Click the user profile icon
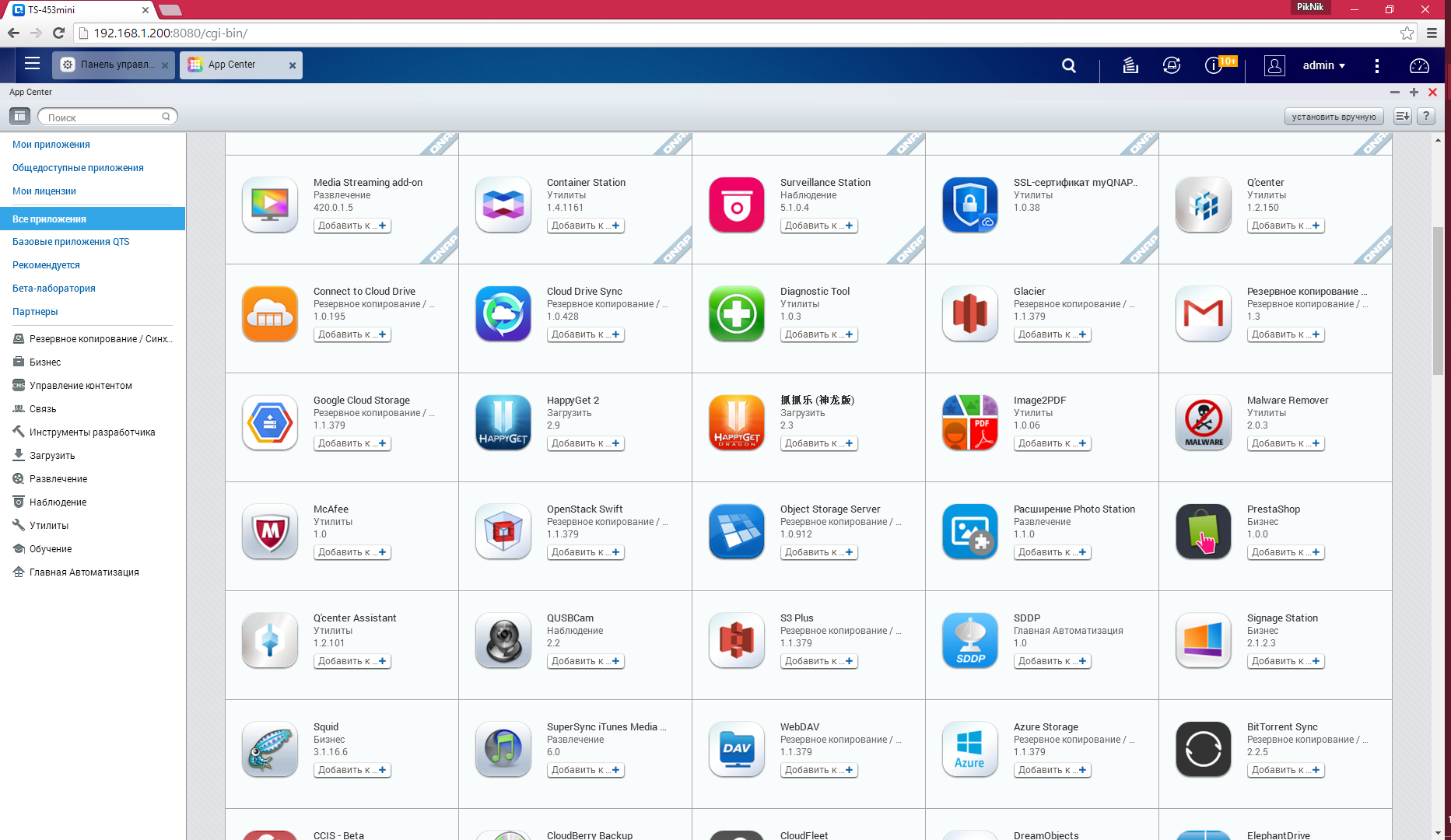Viewport: 1451px width, 840px height. [x=1274, y=65]
